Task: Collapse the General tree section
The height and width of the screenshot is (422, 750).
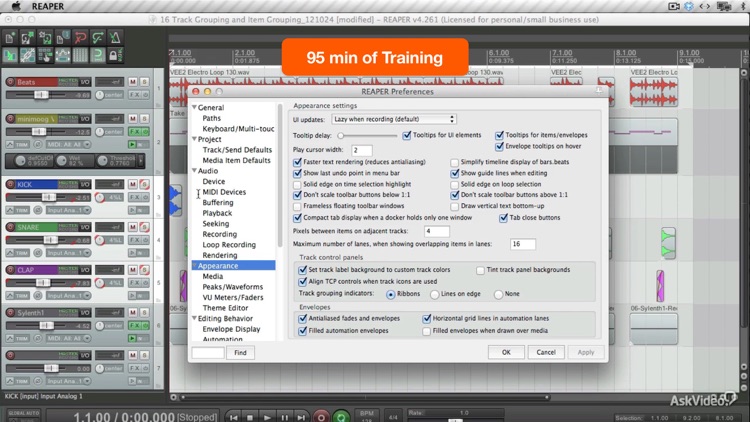Action: click(195, 107)
